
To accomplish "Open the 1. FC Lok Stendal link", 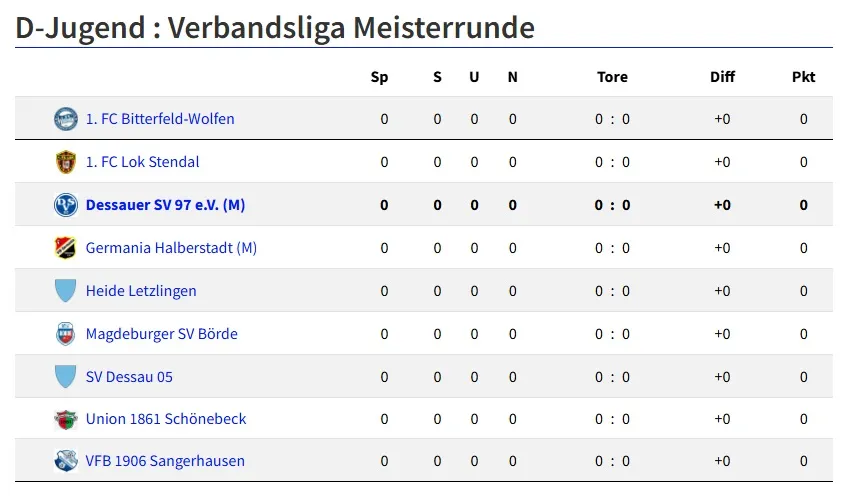I will click(x=142, y=162).
